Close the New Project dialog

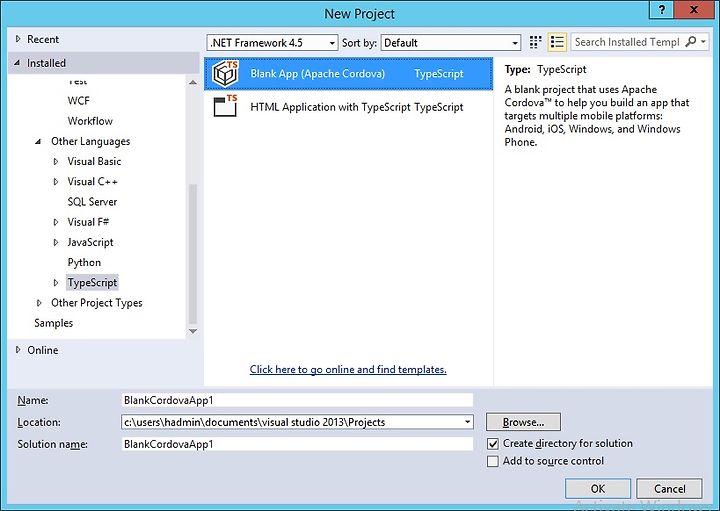click(x=693, y=9)
